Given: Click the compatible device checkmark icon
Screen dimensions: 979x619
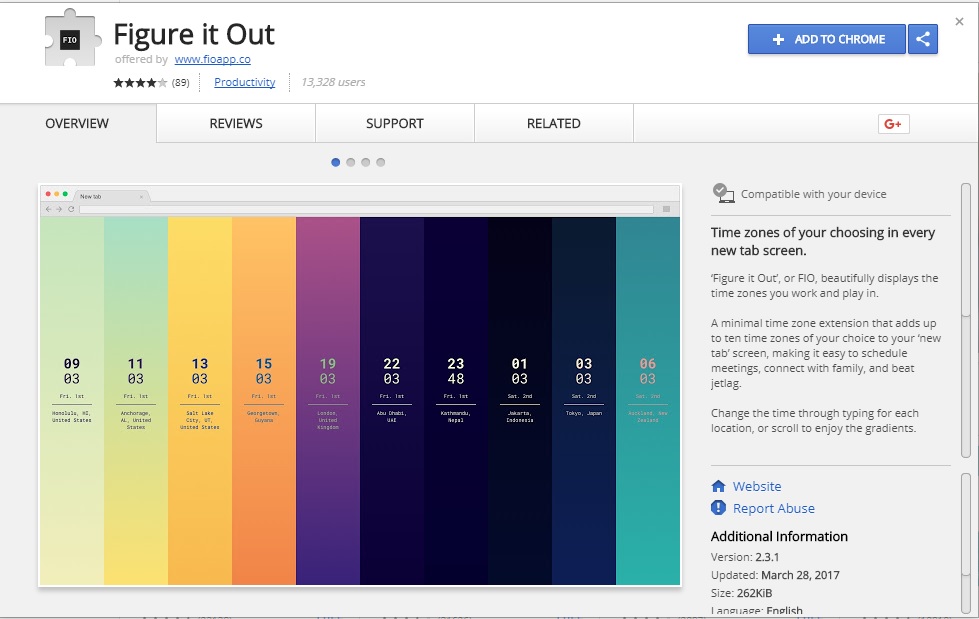Looking at the screenshot, I should [723, 193].
